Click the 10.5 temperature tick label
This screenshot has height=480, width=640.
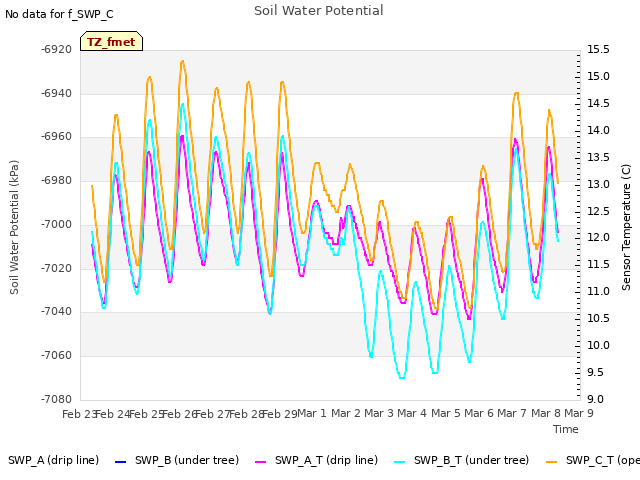point(598,318)
